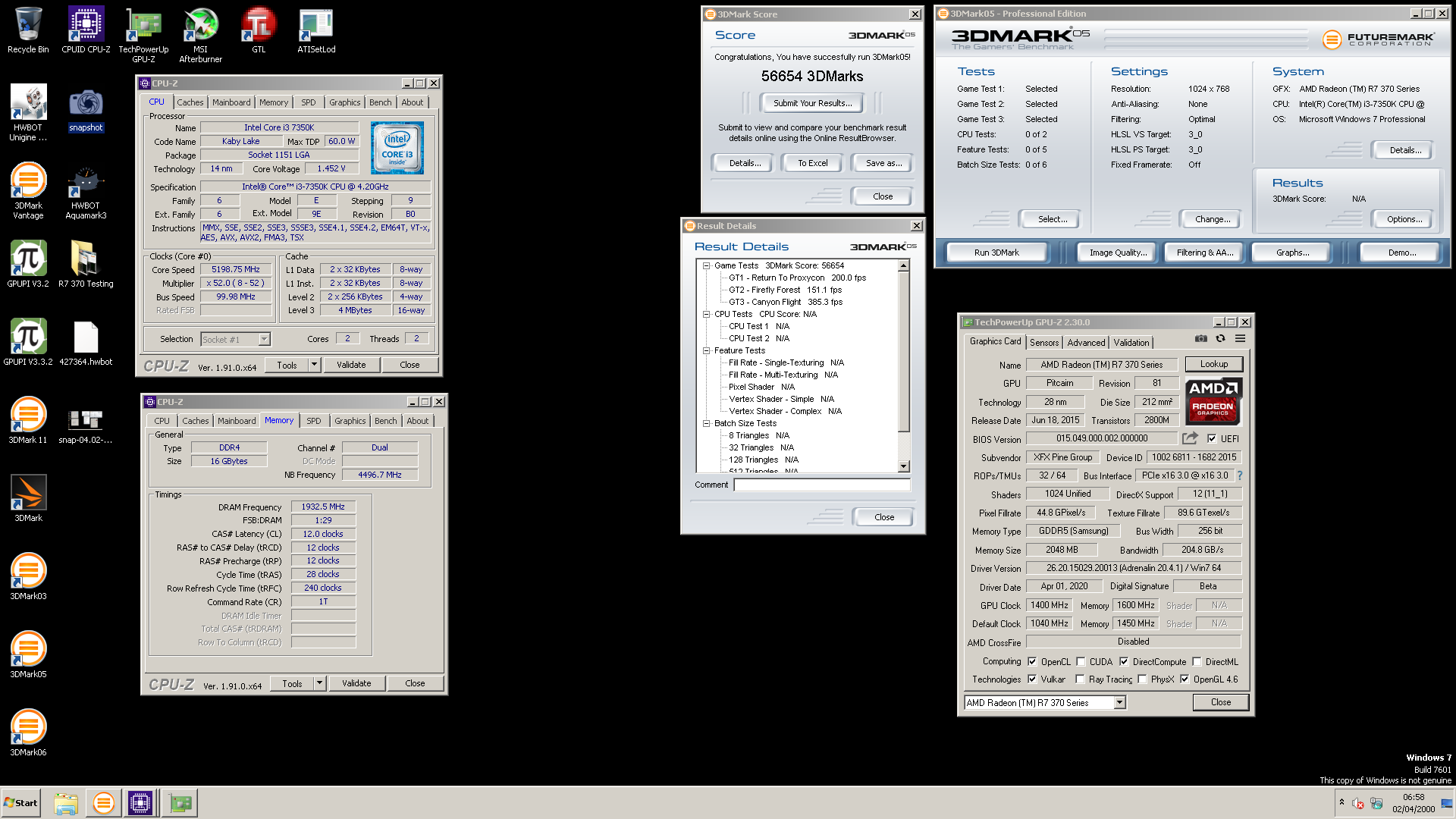Open the Recycle Bin desktop icon
This screenshot has width=1456, height=819.
pos(28,30)
